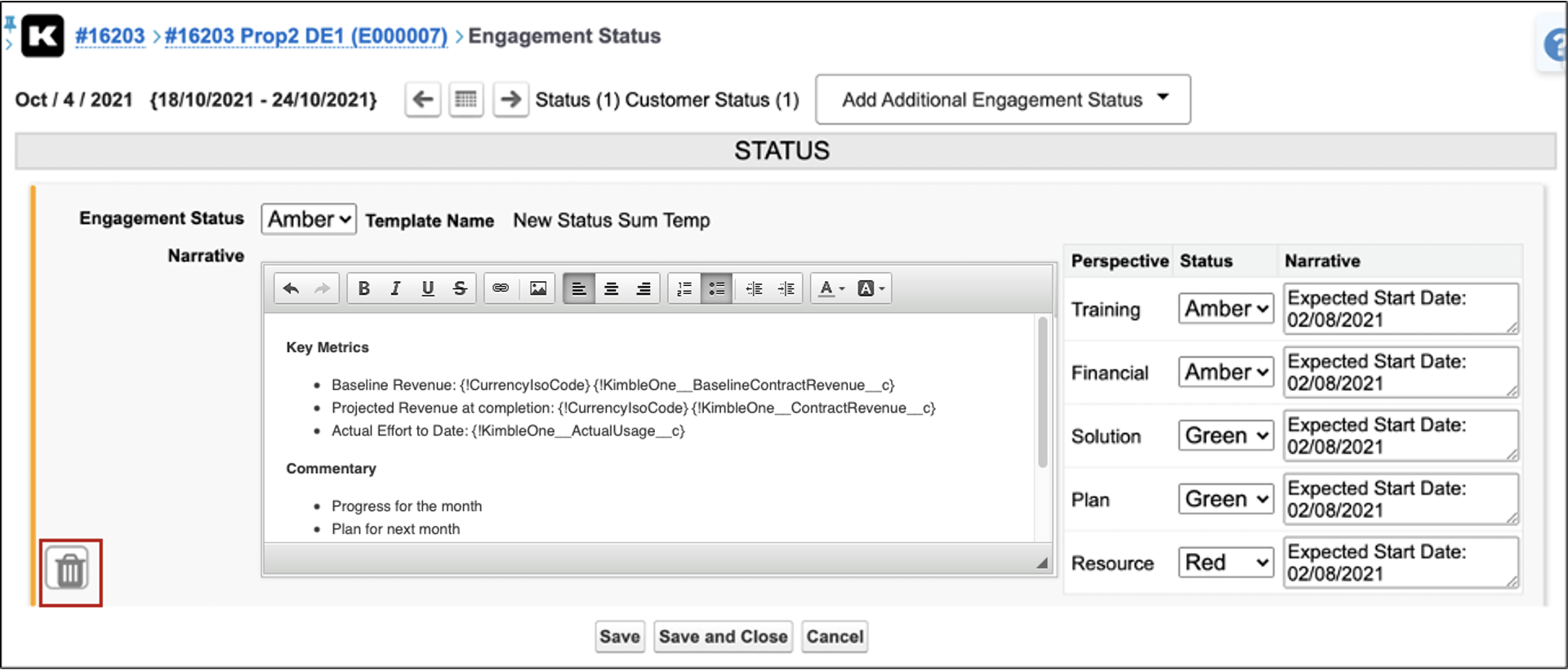Screen dimensions: 1568x670
Task: Click the Save and Close button
Action: pos(724,636)
